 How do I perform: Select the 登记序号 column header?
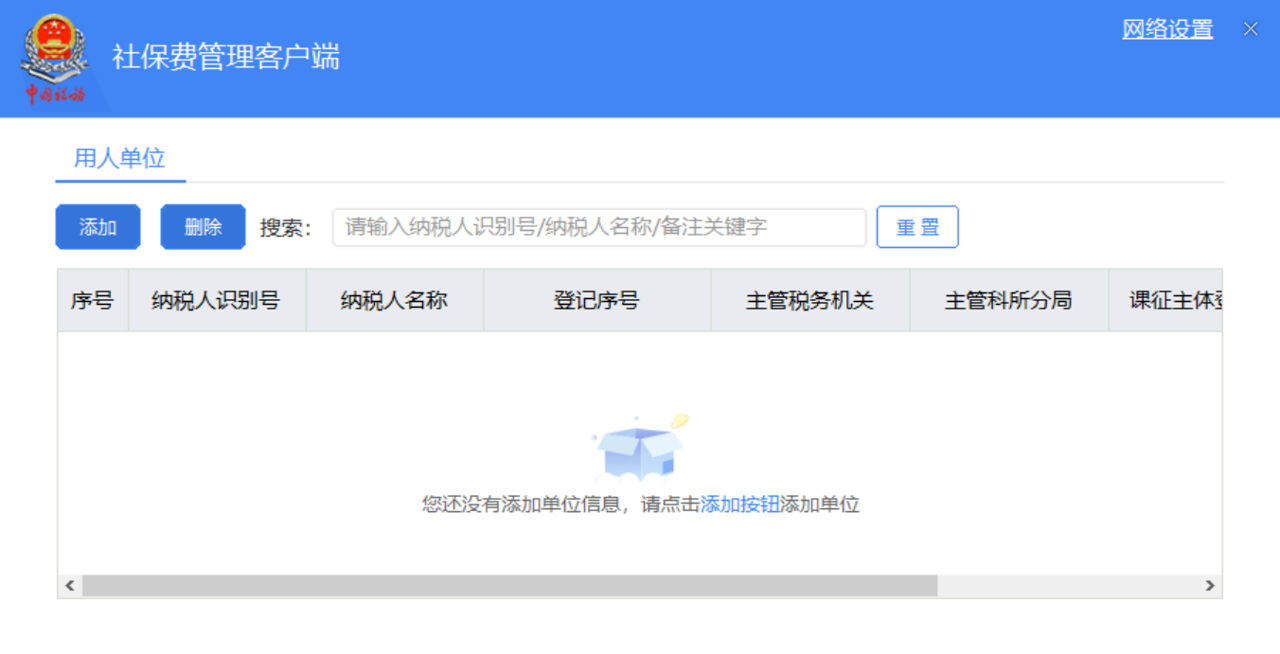coord(596,300)
